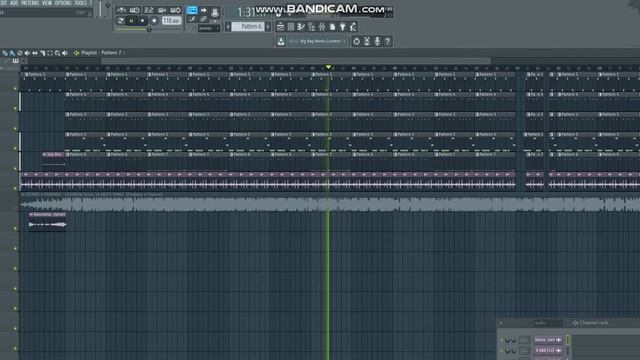Select next pattern with right arrow
This screenshot has height=360, width=640.
tap(268, 27)
